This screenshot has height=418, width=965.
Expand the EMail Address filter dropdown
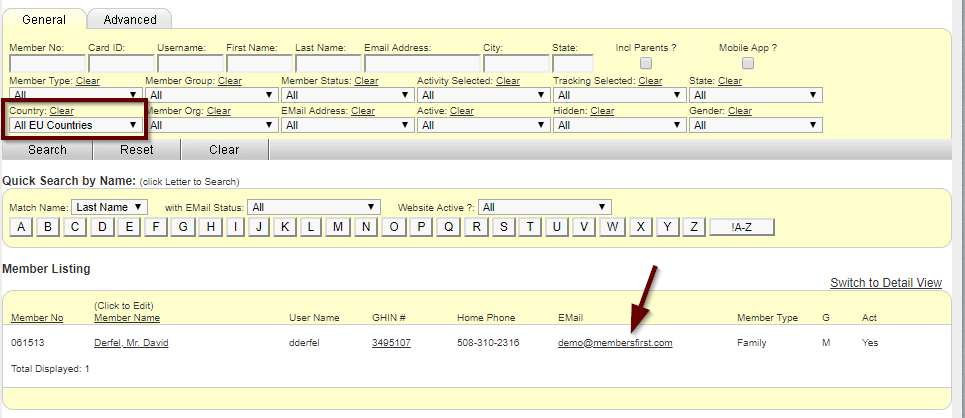click(347, 125)
